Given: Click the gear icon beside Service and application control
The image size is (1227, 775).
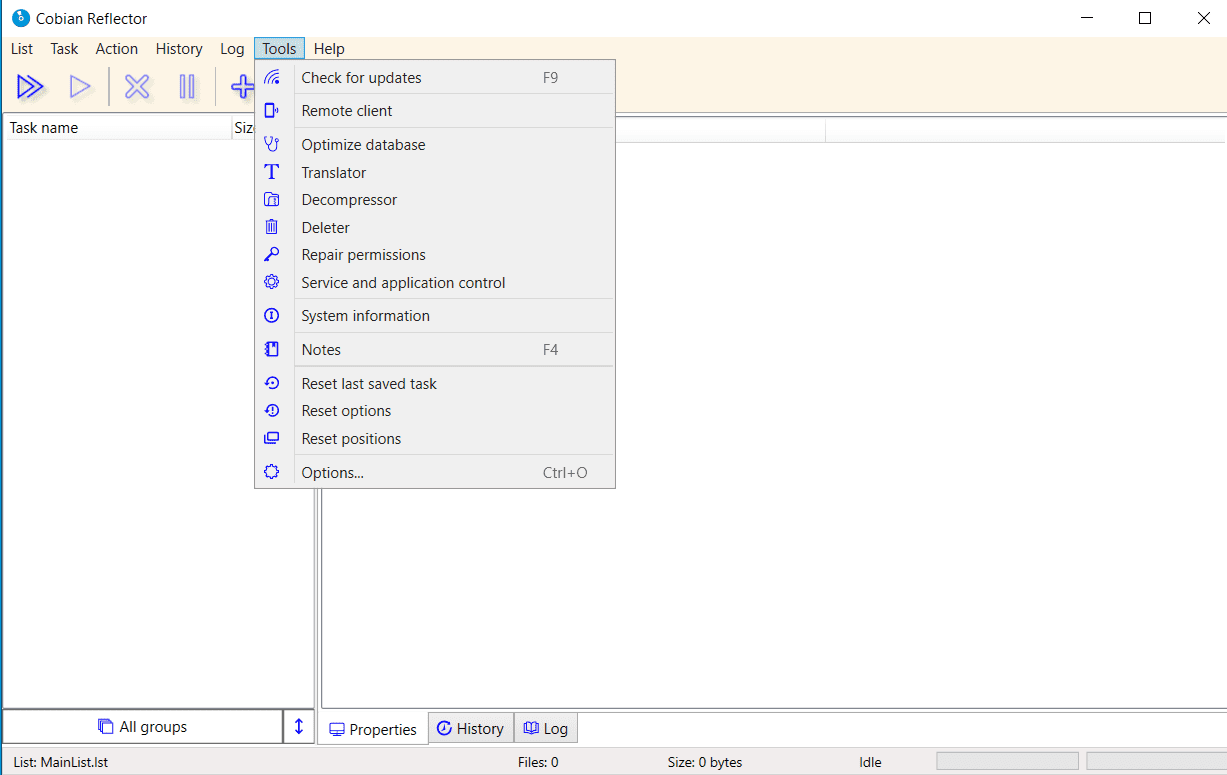Looking at the screenshot, I should tap(271, 283).
